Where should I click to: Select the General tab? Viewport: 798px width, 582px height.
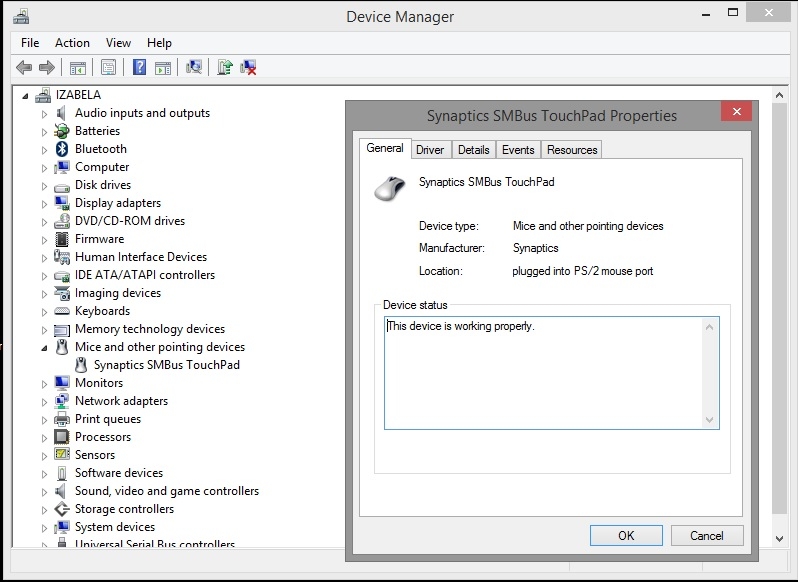click(385, 148)
